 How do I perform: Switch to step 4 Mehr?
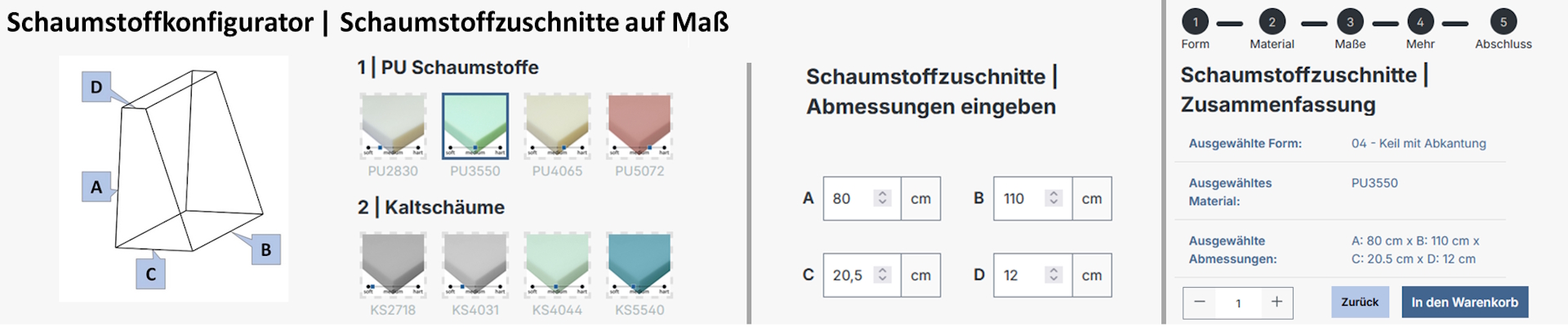tap(1420, 23)
